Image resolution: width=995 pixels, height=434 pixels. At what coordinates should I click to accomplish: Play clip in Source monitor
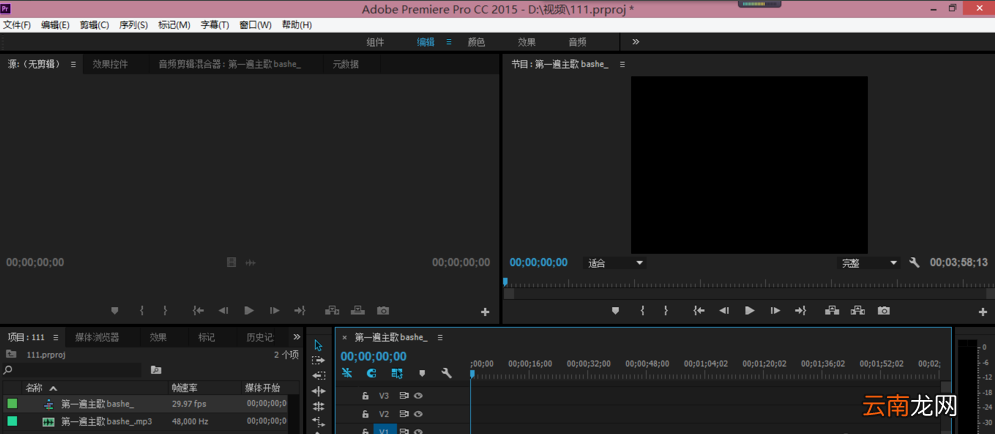(x=249, y=310)
